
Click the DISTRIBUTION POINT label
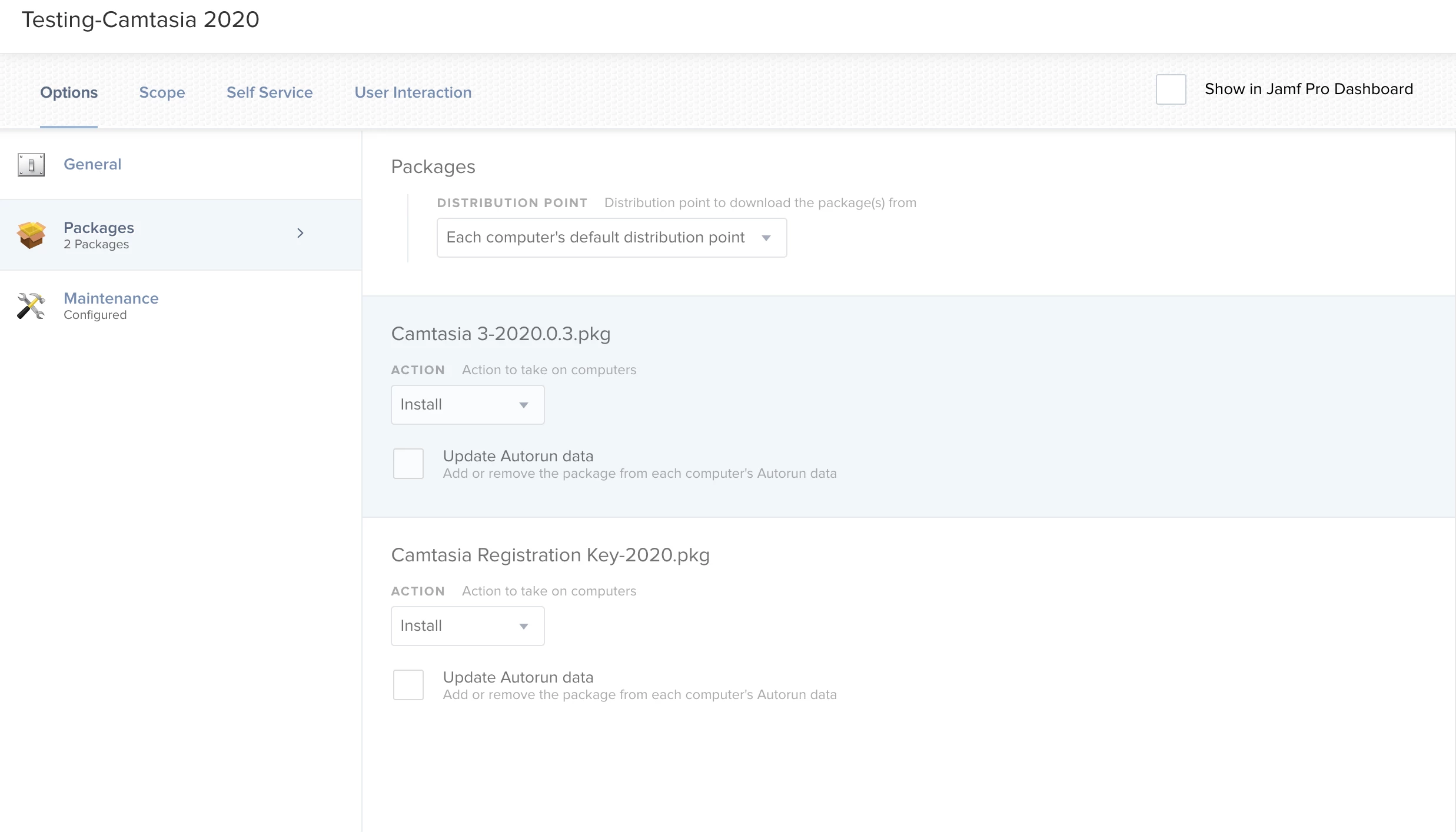[512, 203]
